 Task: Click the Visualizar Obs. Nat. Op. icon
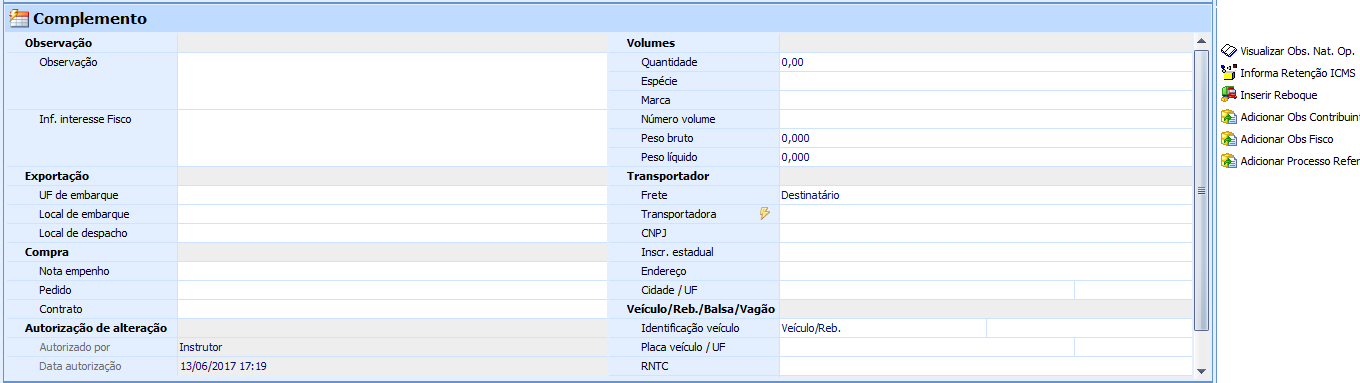coord(1229,50)
